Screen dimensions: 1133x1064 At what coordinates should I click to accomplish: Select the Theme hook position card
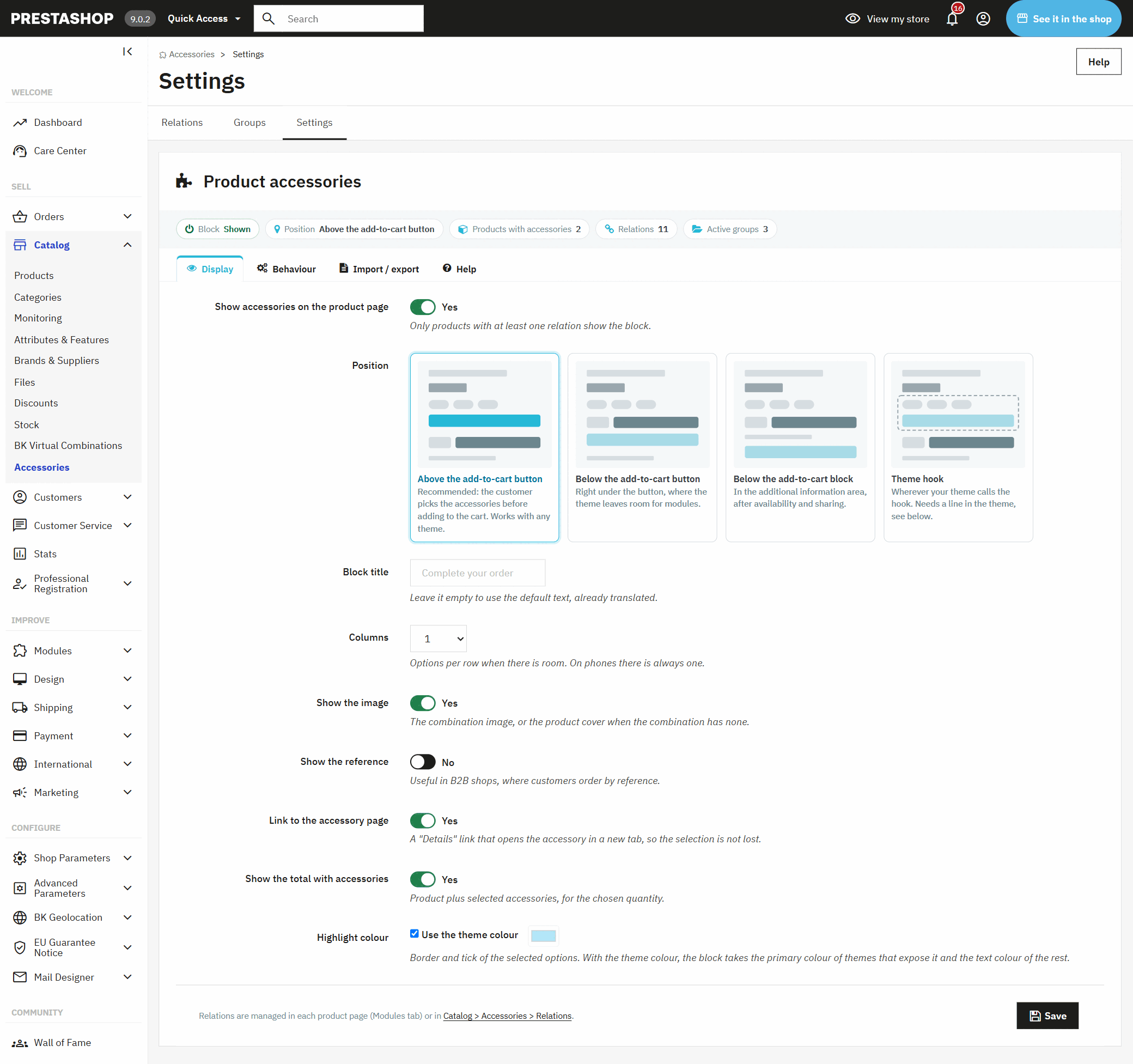pos(958,447)
